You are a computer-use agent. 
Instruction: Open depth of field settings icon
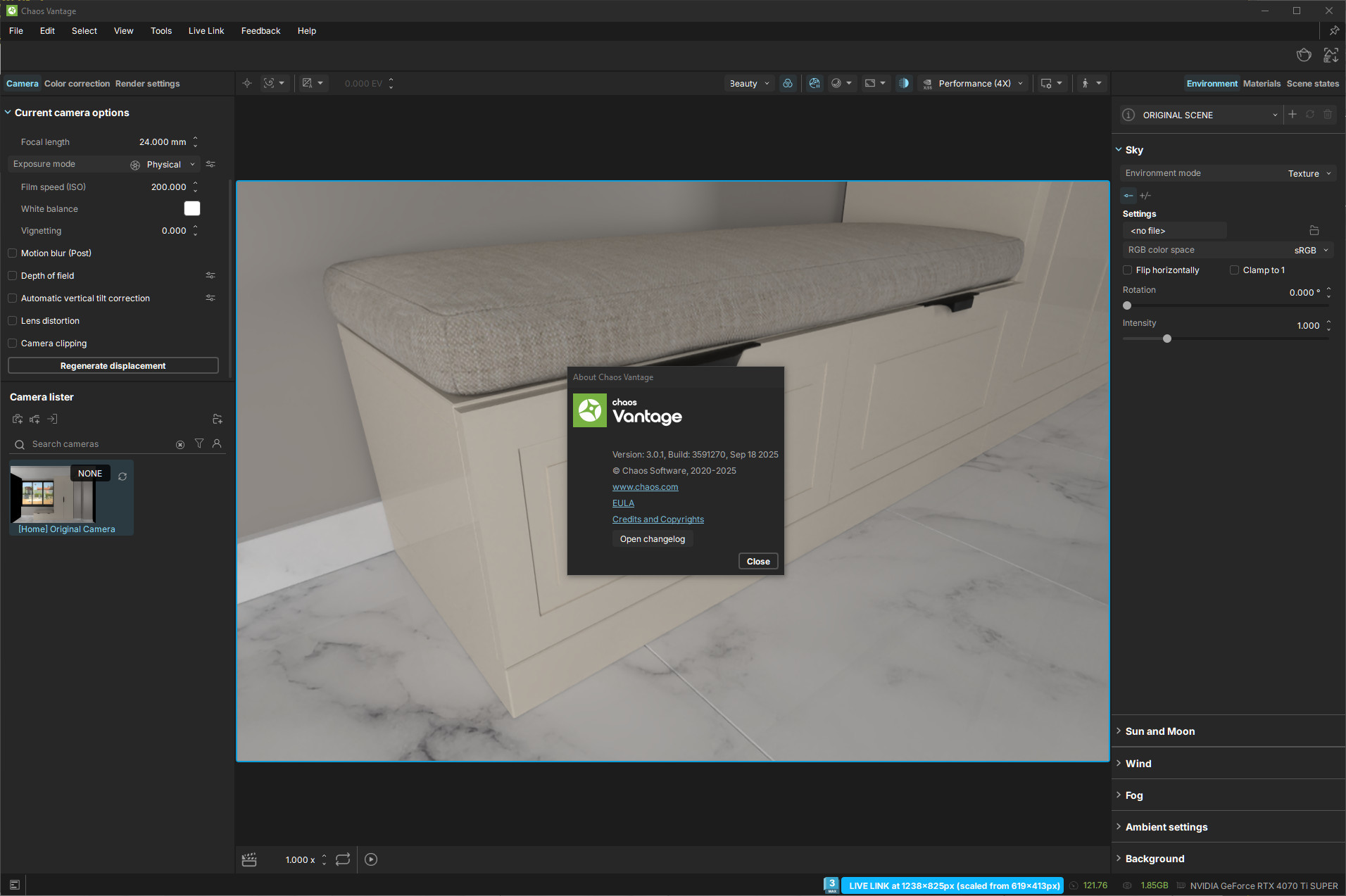tap(210, 276)
